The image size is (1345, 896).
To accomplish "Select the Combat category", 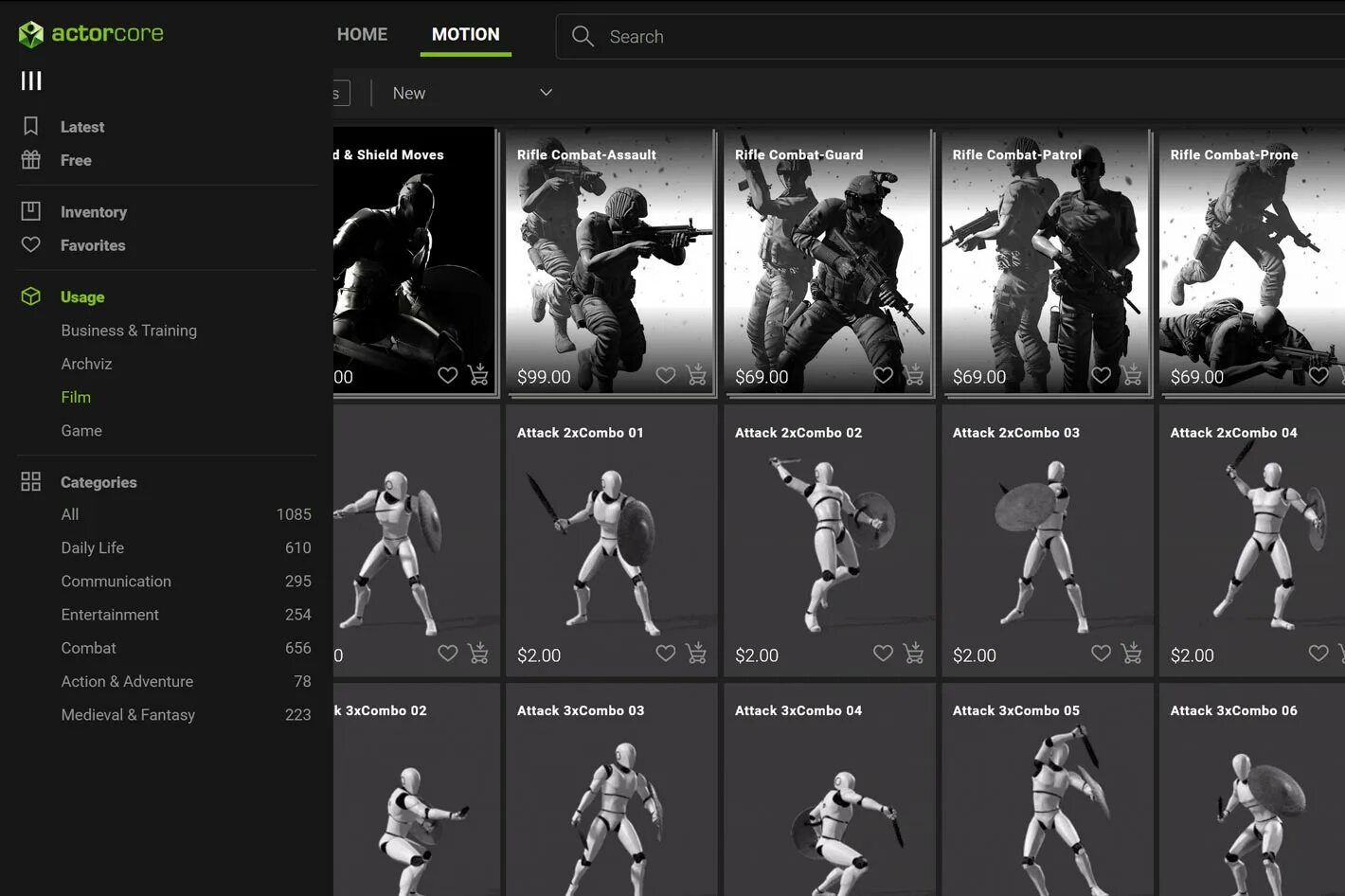I will pyautogui.click(x=89, y=648).
